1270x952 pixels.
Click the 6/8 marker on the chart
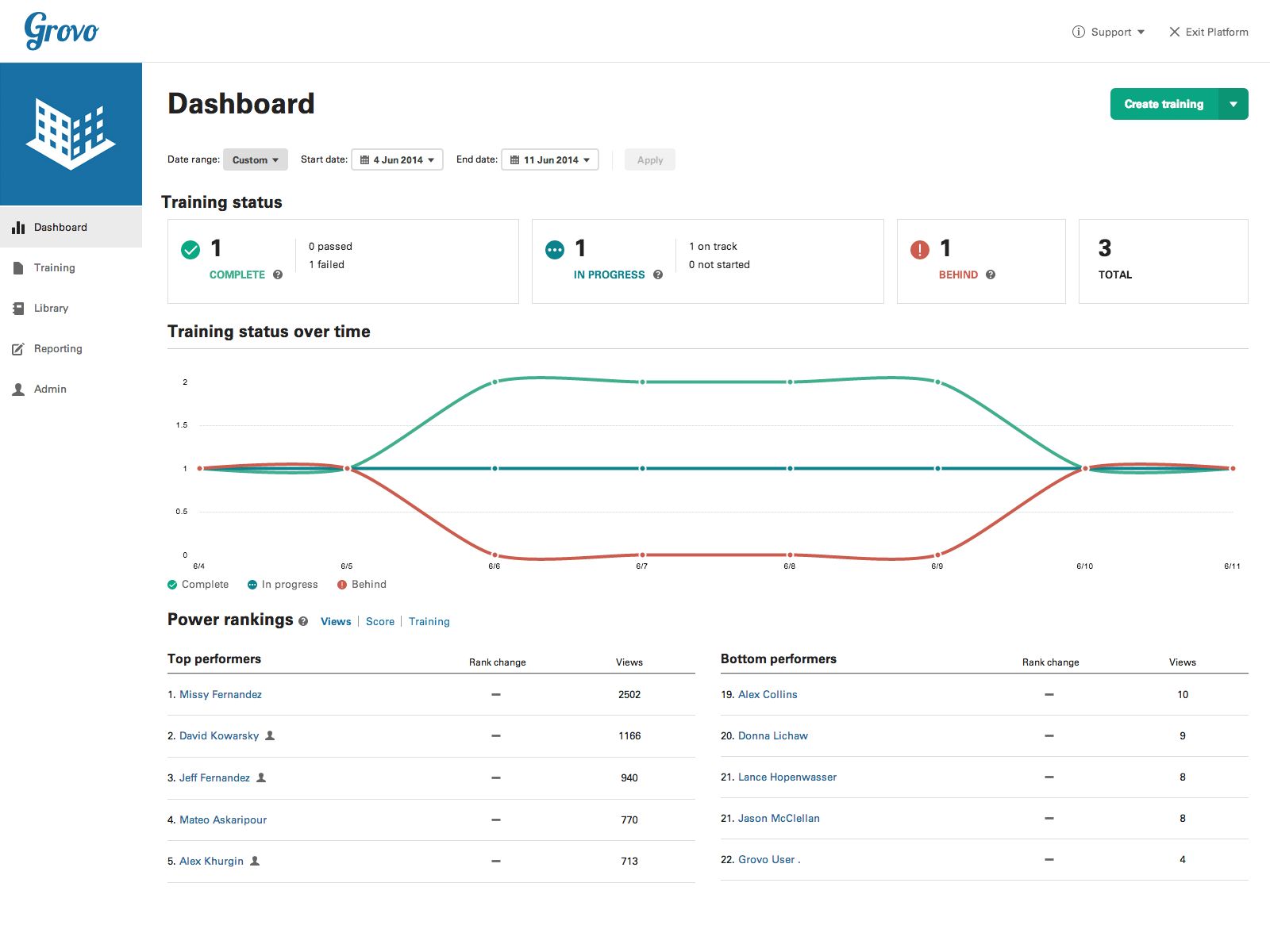[x=789, y=468]
